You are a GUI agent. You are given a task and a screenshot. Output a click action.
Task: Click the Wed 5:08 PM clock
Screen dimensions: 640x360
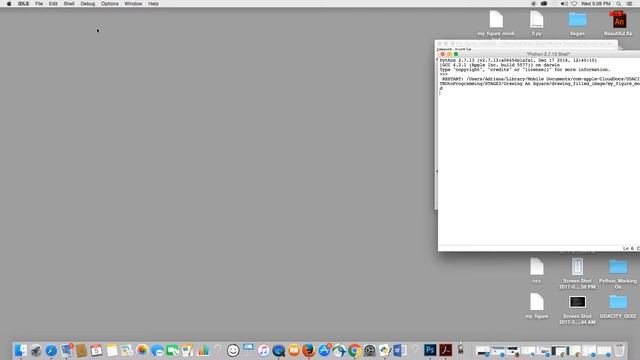tap(596, 4)
